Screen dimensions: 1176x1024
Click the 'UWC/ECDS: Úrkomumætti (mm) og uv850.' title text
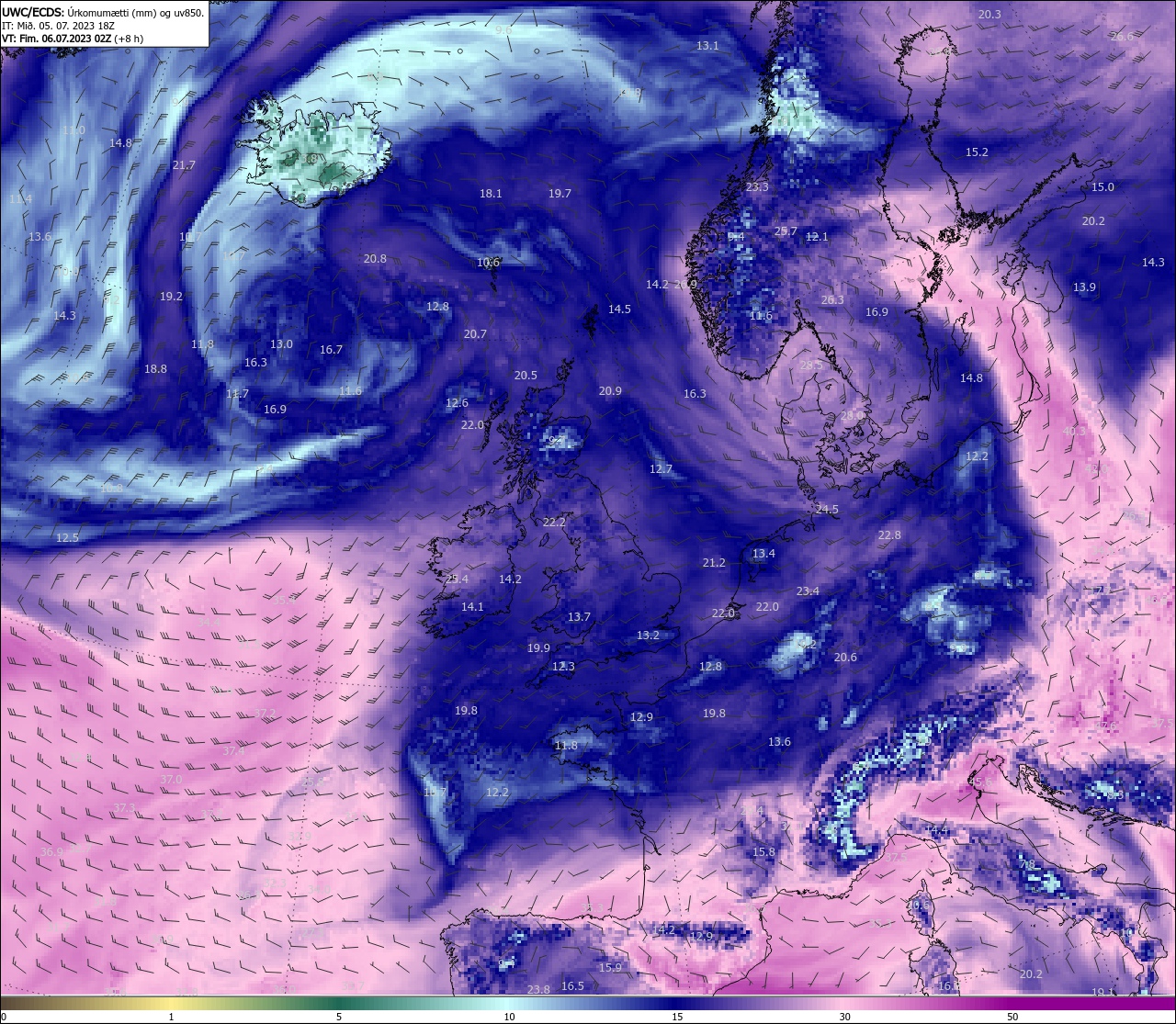103,12
